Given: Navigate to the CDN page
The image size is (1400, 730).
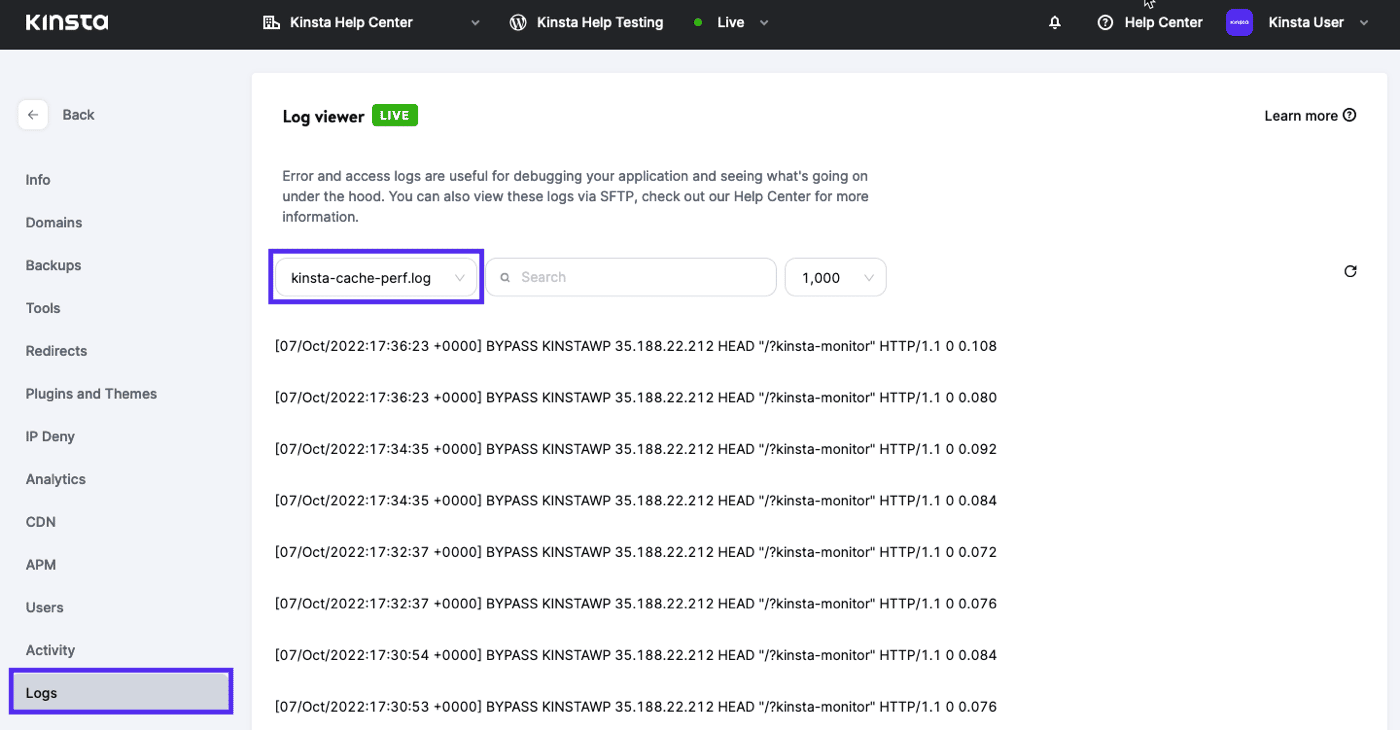Looking at the screenshot, I should [40, 521].
